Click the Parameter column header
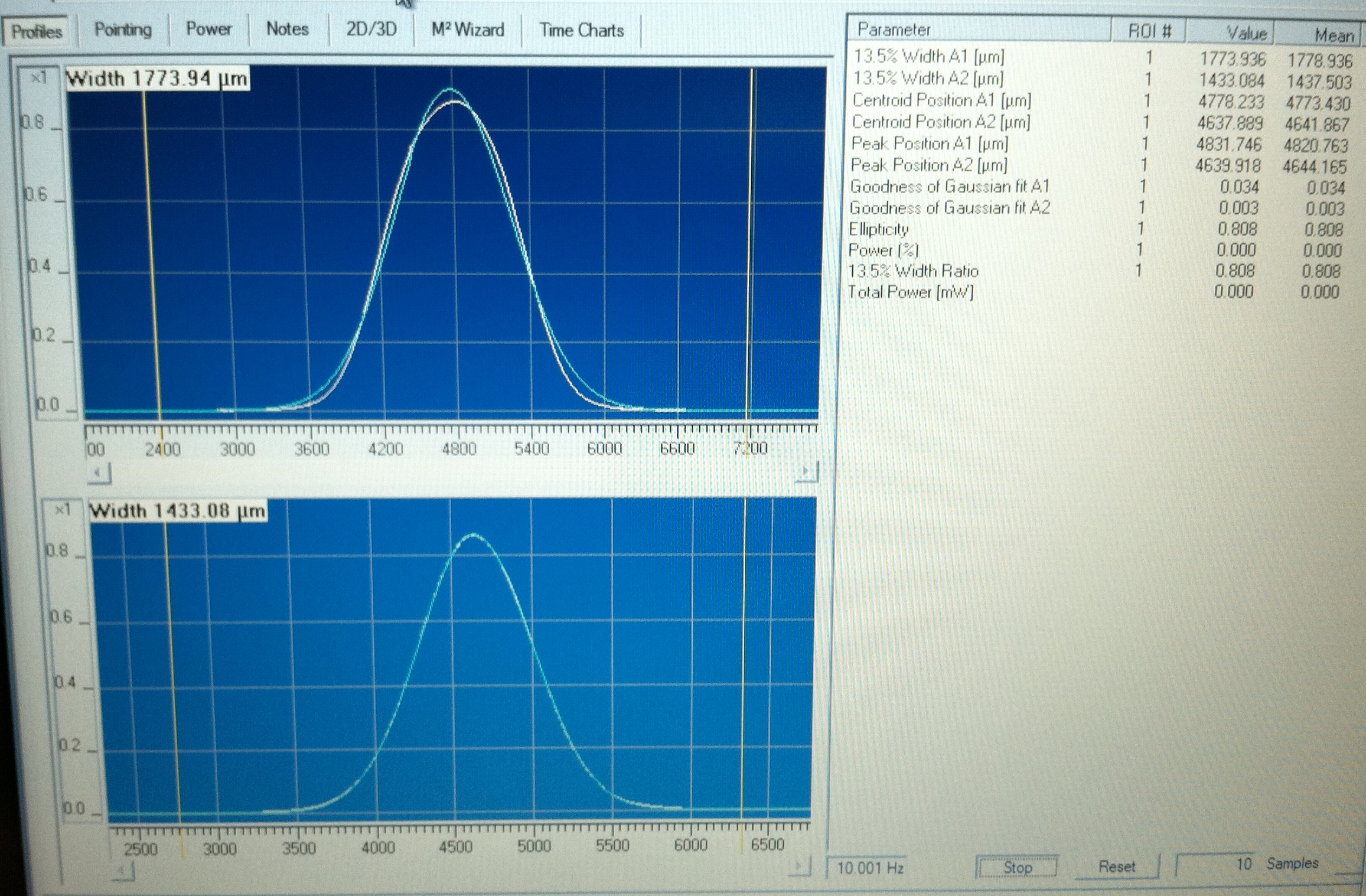Viewport: 1366px width, 896px height. pos(978,29)
